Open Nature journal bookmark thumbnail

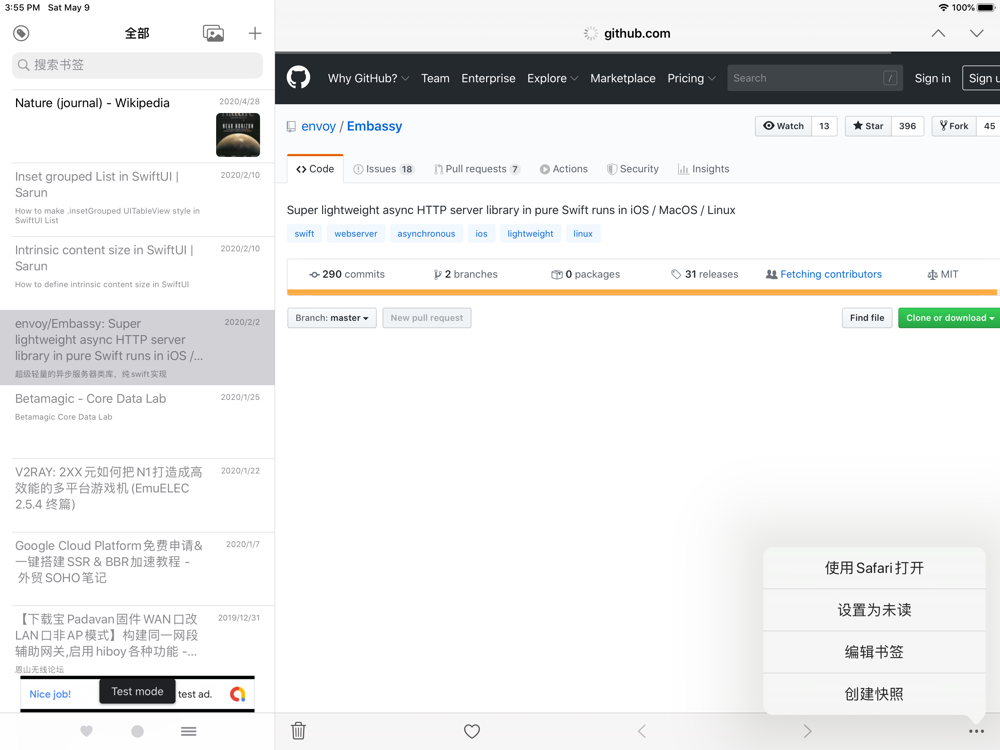click(238, 135)
